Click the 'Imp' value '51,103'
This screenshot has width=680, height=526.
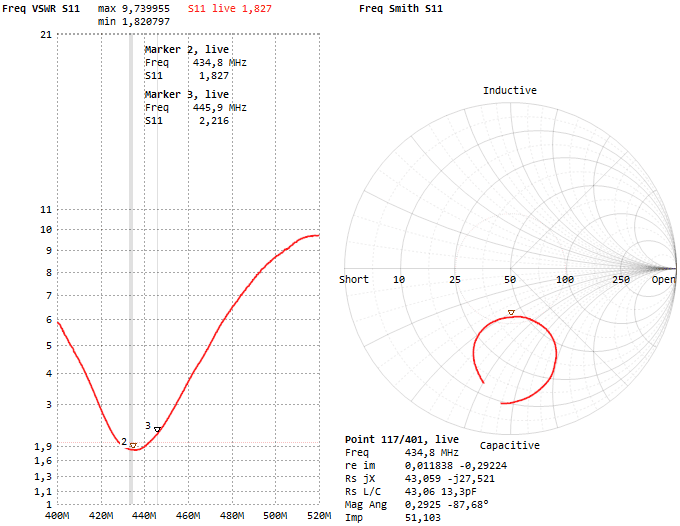tap(423, 517)
